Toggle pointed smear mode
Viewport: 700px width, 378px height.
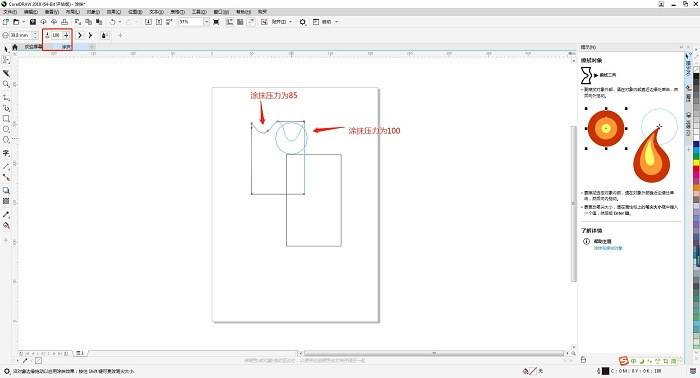(x=91, y=35)
